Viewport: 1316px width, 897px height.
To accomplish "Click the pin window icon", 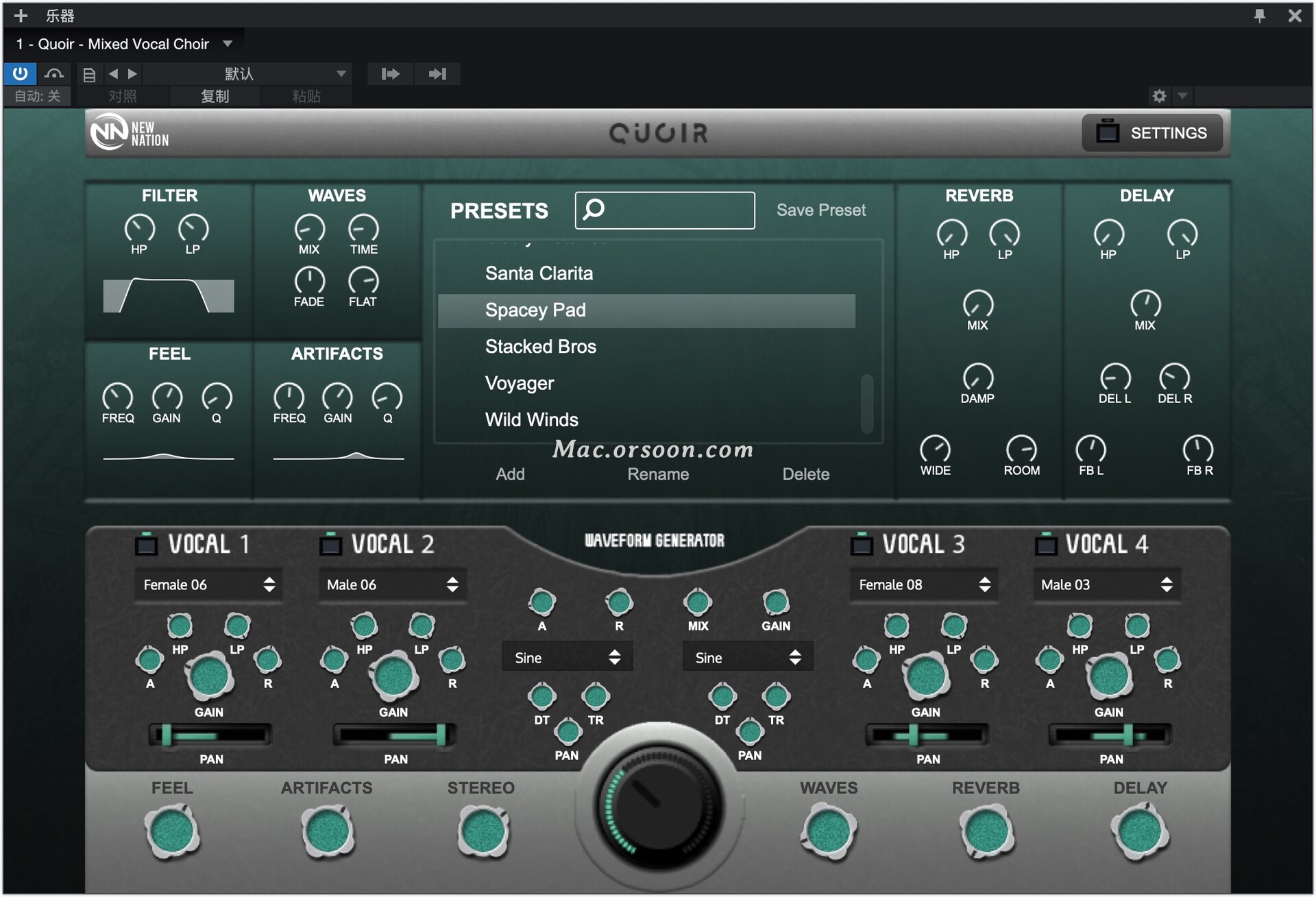I will click(x=1259, y=15).
